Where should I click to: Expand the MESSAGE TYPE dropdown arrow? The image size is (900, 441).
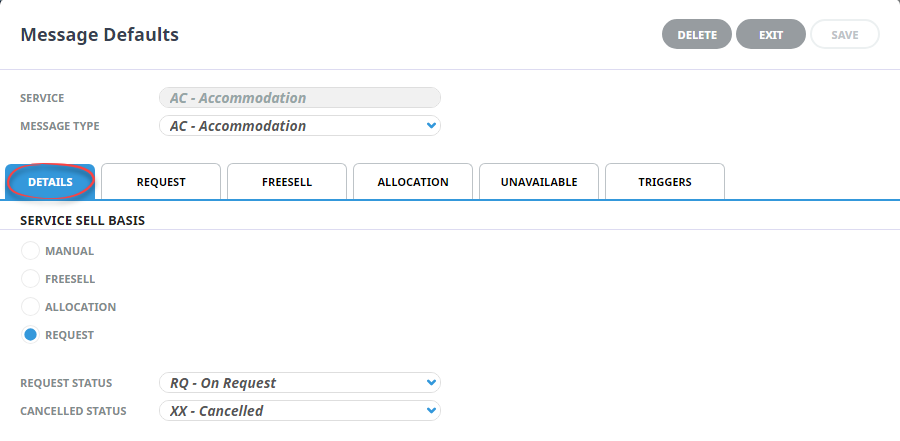tap(432, 125)
